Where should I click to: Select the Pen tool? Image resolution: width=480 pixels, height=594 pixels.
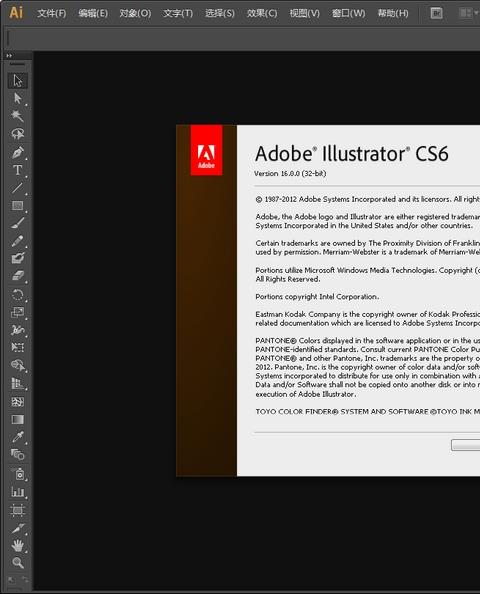(x=17, y=152)
